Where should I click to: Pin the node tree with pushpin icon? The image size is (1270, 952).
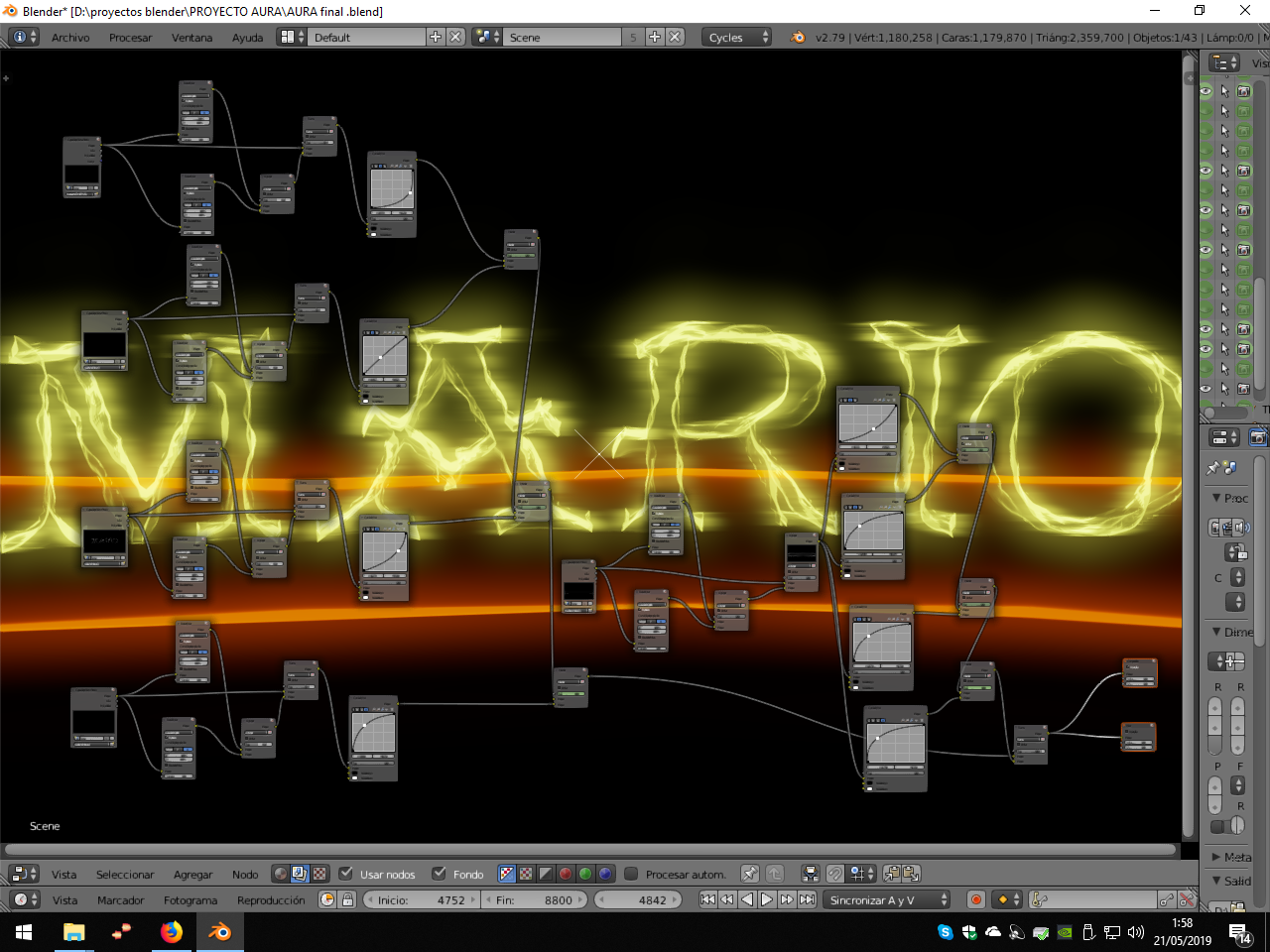click(x=750, y=874)
